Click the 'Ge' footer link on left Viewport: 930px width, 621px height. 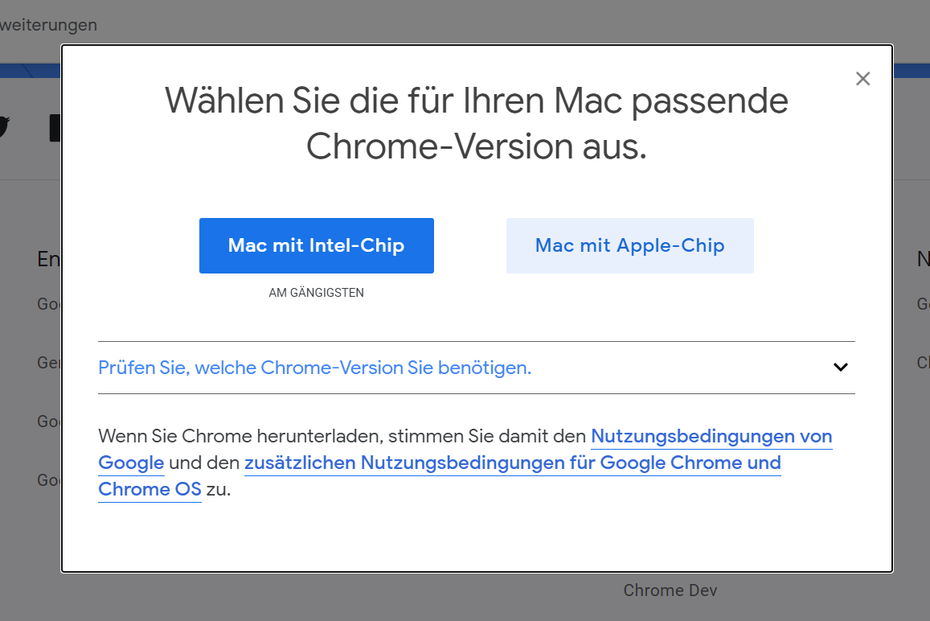coord(49,362)
